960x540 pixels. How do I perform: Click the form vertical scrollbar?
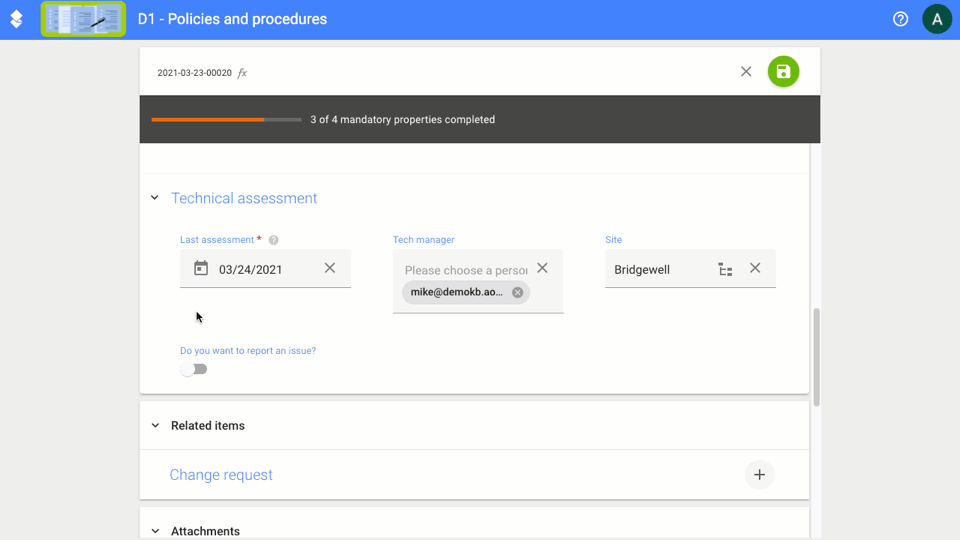816,358
